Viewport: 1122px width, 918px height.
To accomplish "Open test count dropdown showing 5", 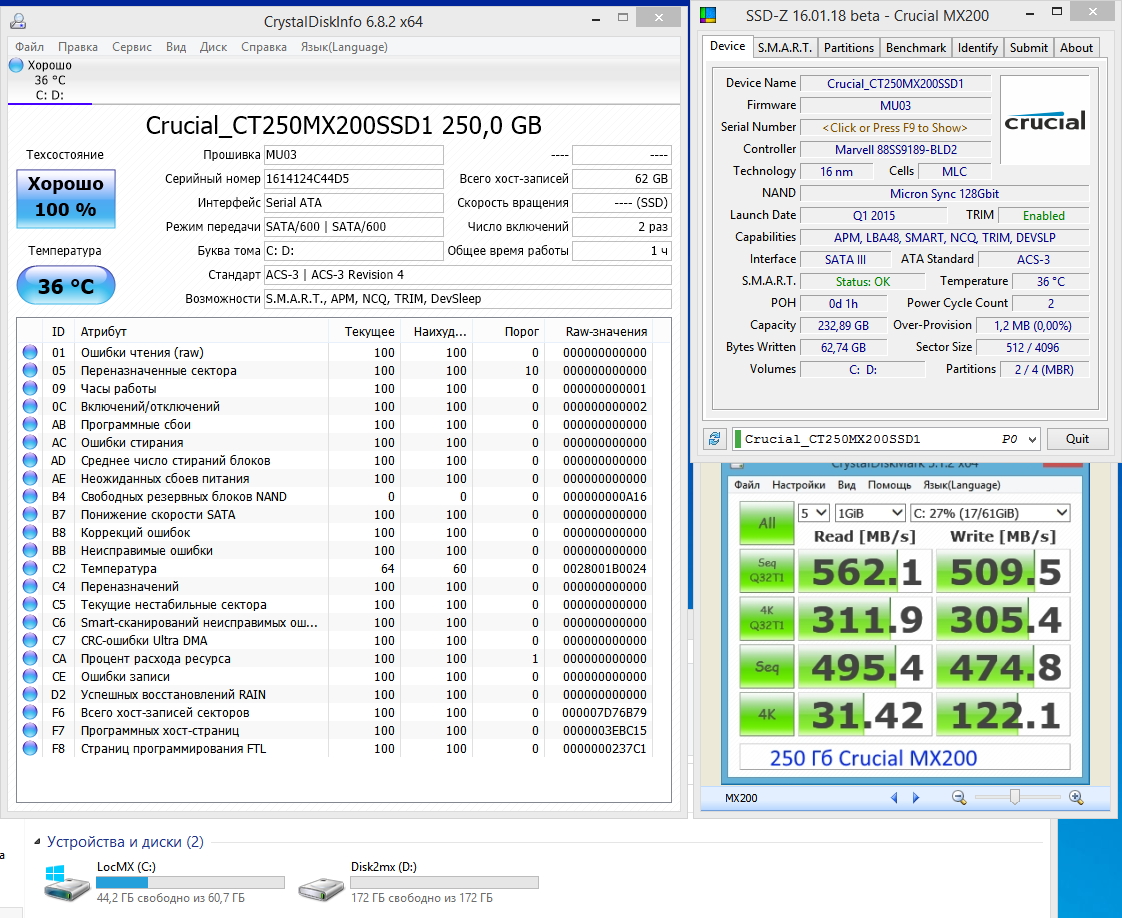I will (814, 513).
